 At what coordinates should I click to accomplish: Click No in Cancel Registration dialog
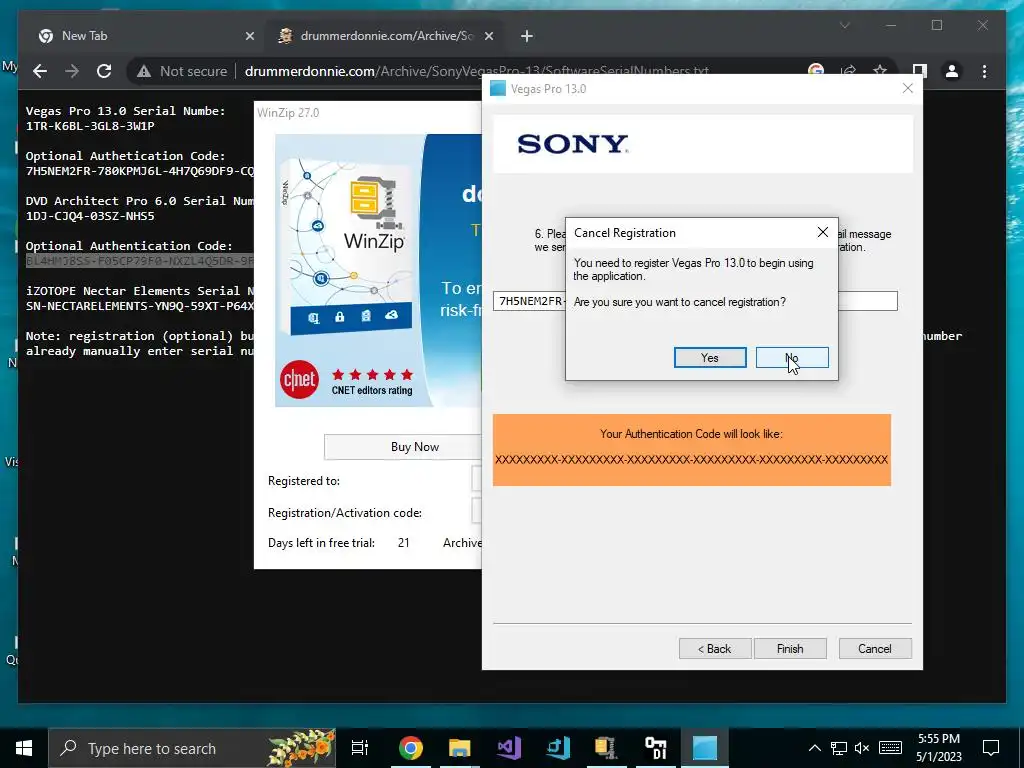pyautogui.click(x=792, y=357)
